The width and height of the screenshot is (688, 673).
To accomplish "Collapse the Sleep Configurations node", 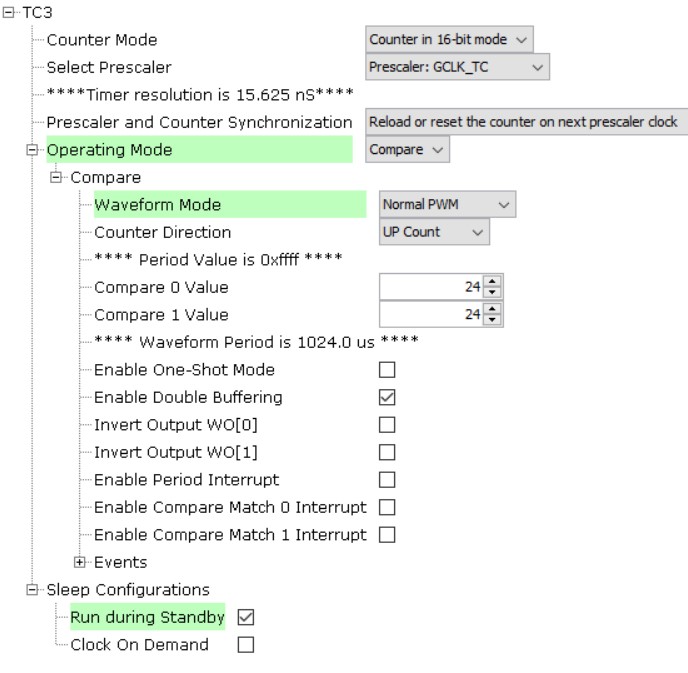I will (33, 590).
